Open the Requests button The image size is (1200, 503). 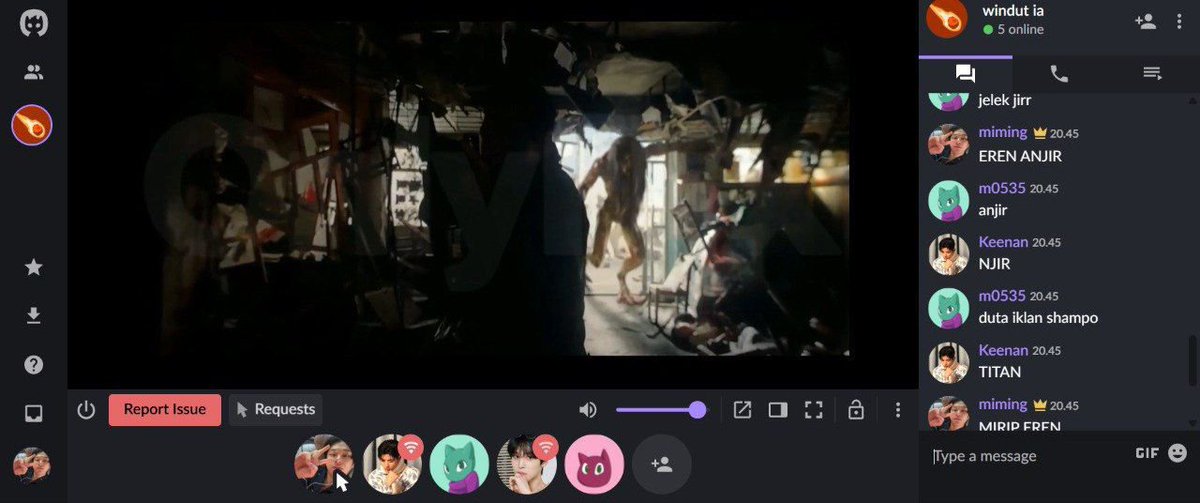pyautogui.click(x=276, y=409)
